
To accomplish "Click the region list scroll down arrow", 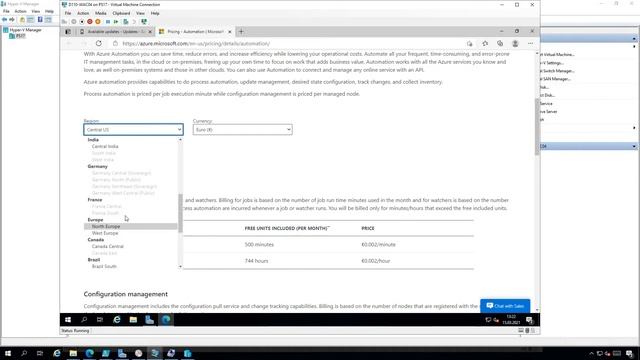I will pyautogui.click(x=180, y=267).
